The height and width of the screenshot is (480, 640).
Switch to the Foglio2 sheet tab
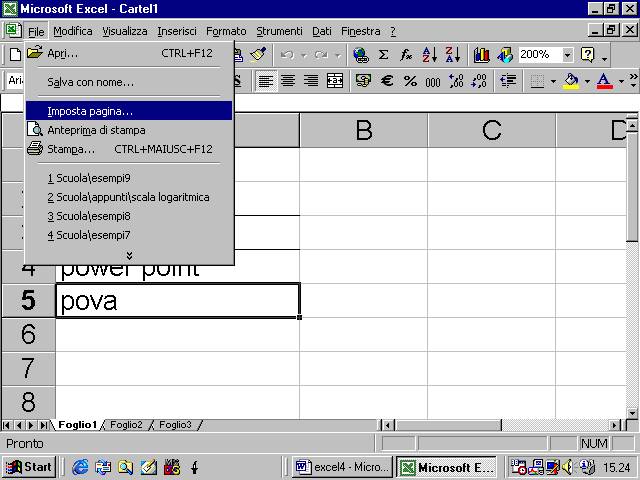pyautogui.click(x=126, y=425)
